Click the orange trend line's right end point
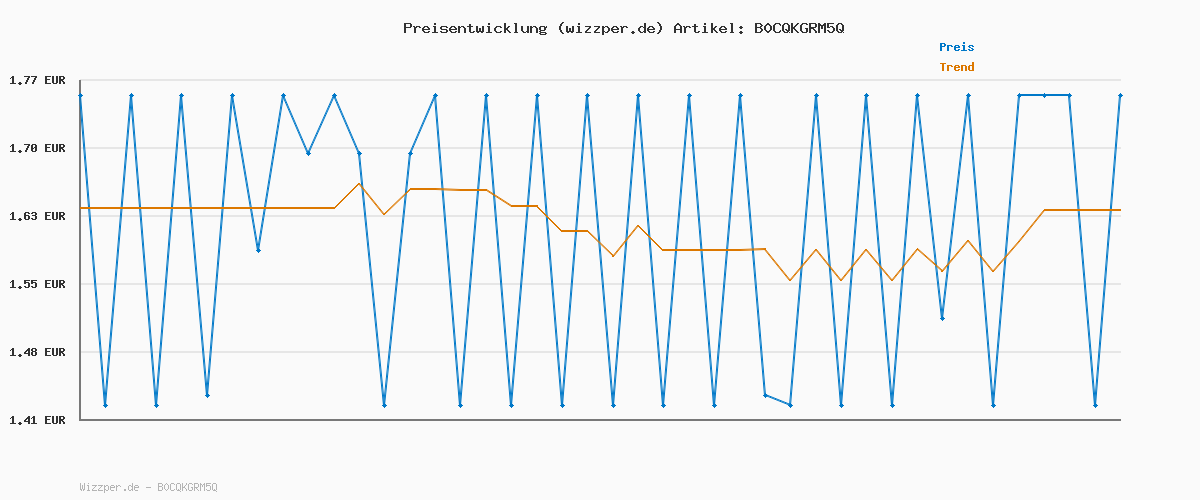The height and width of the screenshot is (500, 1200). point(1120,210)
